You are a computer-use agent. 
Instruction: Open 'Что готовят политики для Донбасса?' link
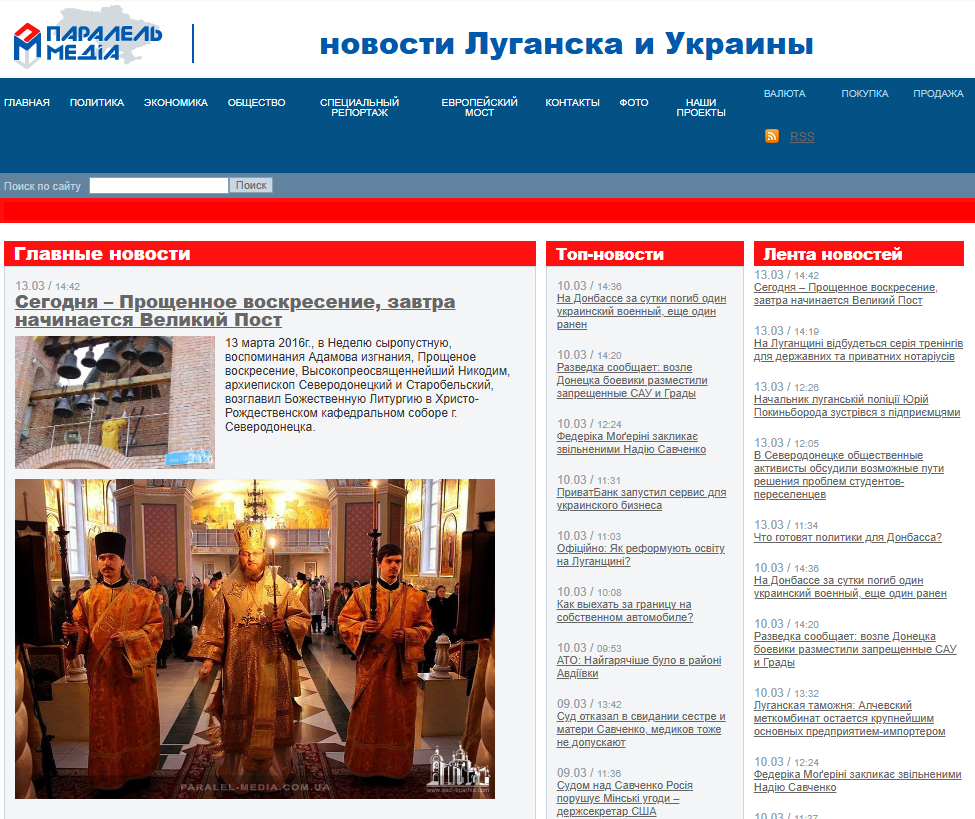click(847, 537)
